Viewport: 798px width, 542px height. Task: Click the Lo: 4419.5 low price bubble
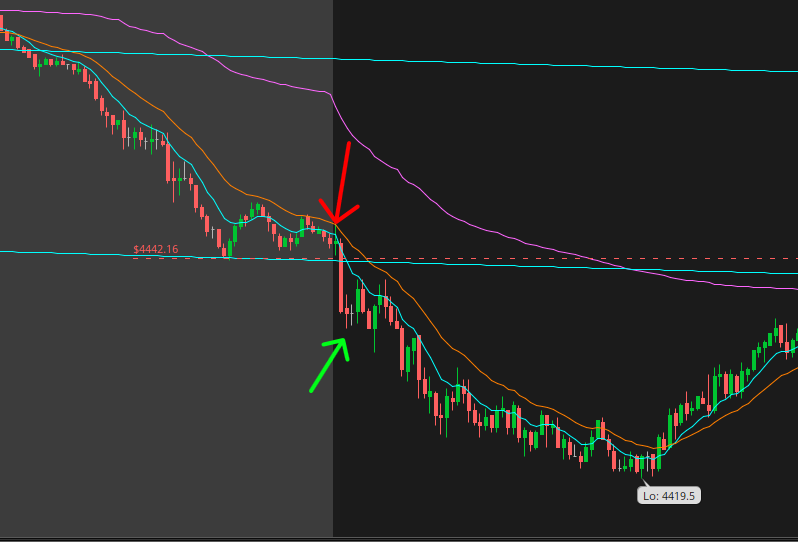669,496
